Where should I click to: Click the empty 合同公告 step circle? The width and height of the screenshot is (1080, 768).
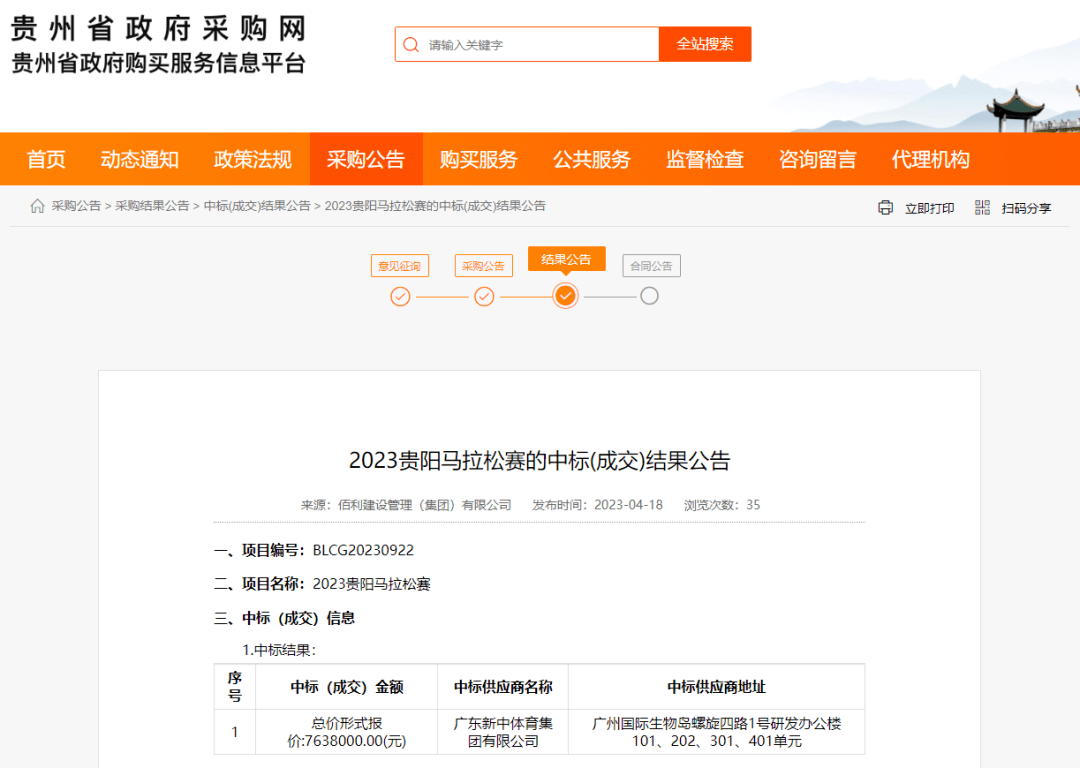pos(650,296)
